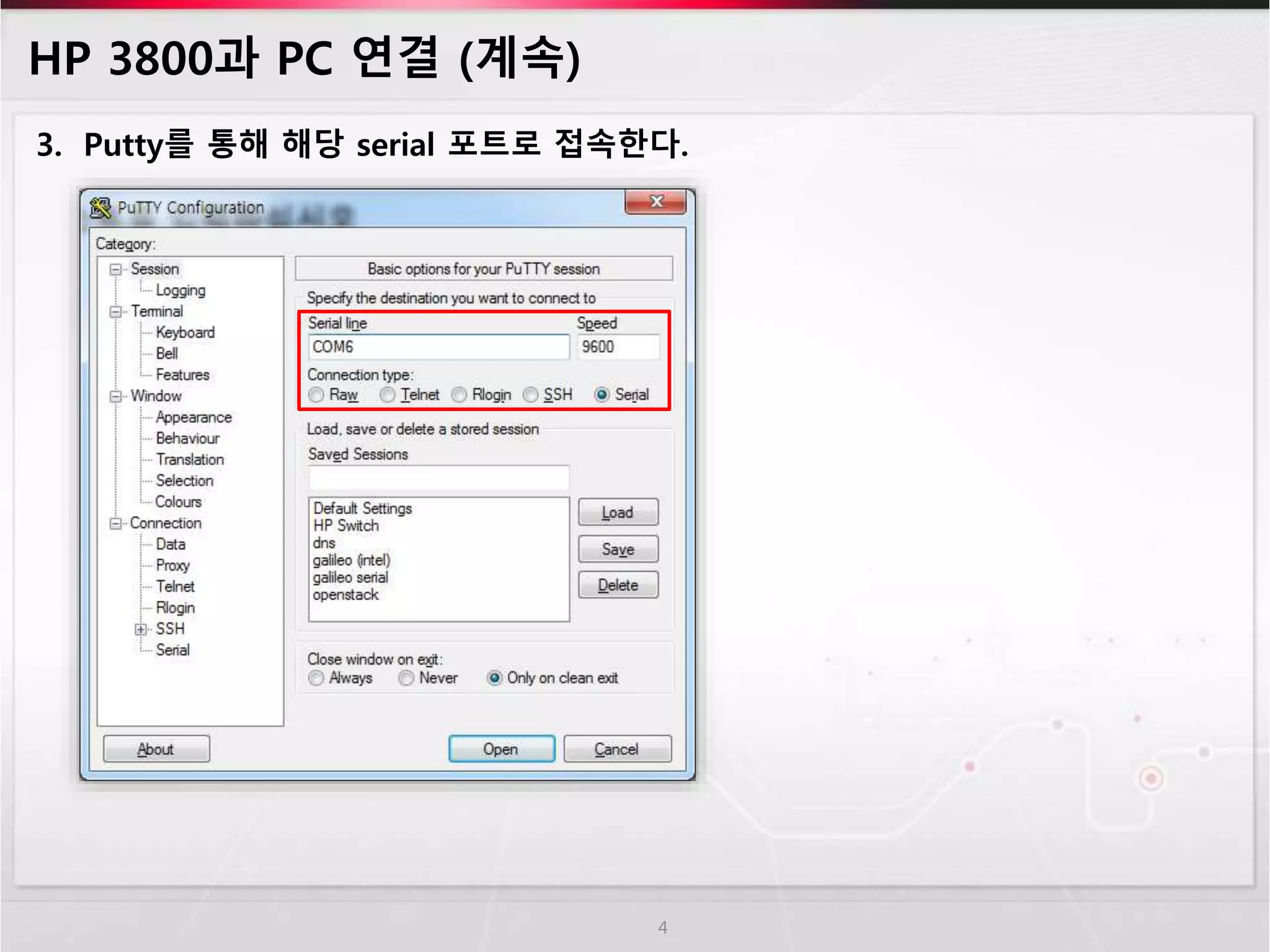Click the Load button
Image resolution: width=1270 pixels, height=952 pixels.
(618, 513)
